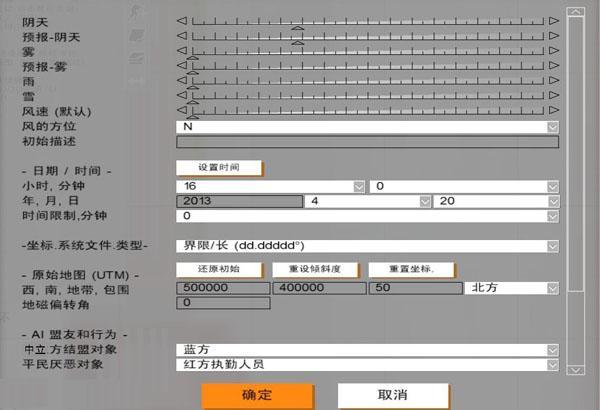Increase 雪 slider using right arrow

pos(554,95)
